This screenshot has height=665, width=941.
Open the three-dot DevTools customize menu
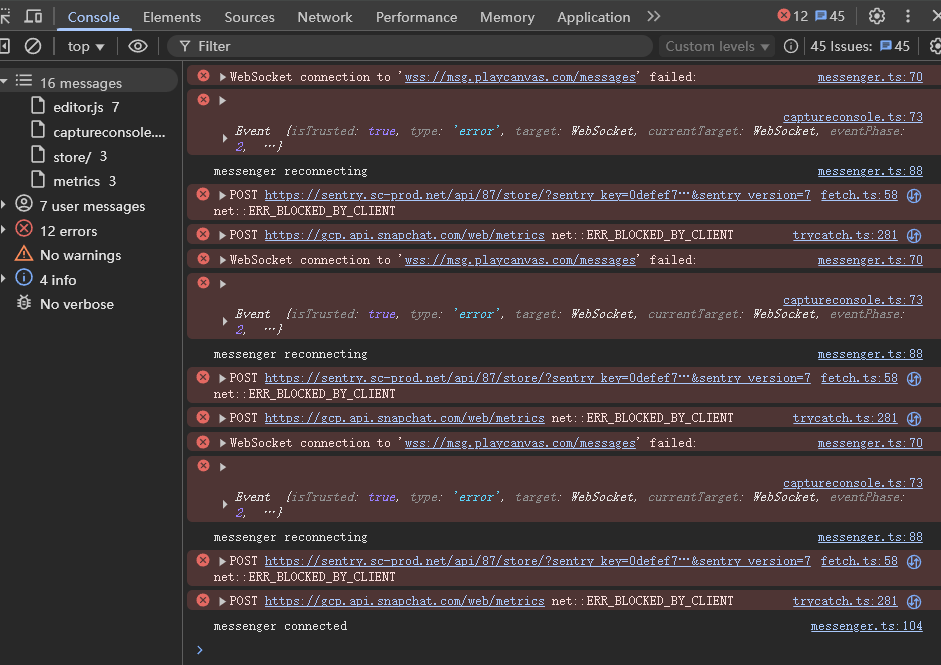[909, 16]
